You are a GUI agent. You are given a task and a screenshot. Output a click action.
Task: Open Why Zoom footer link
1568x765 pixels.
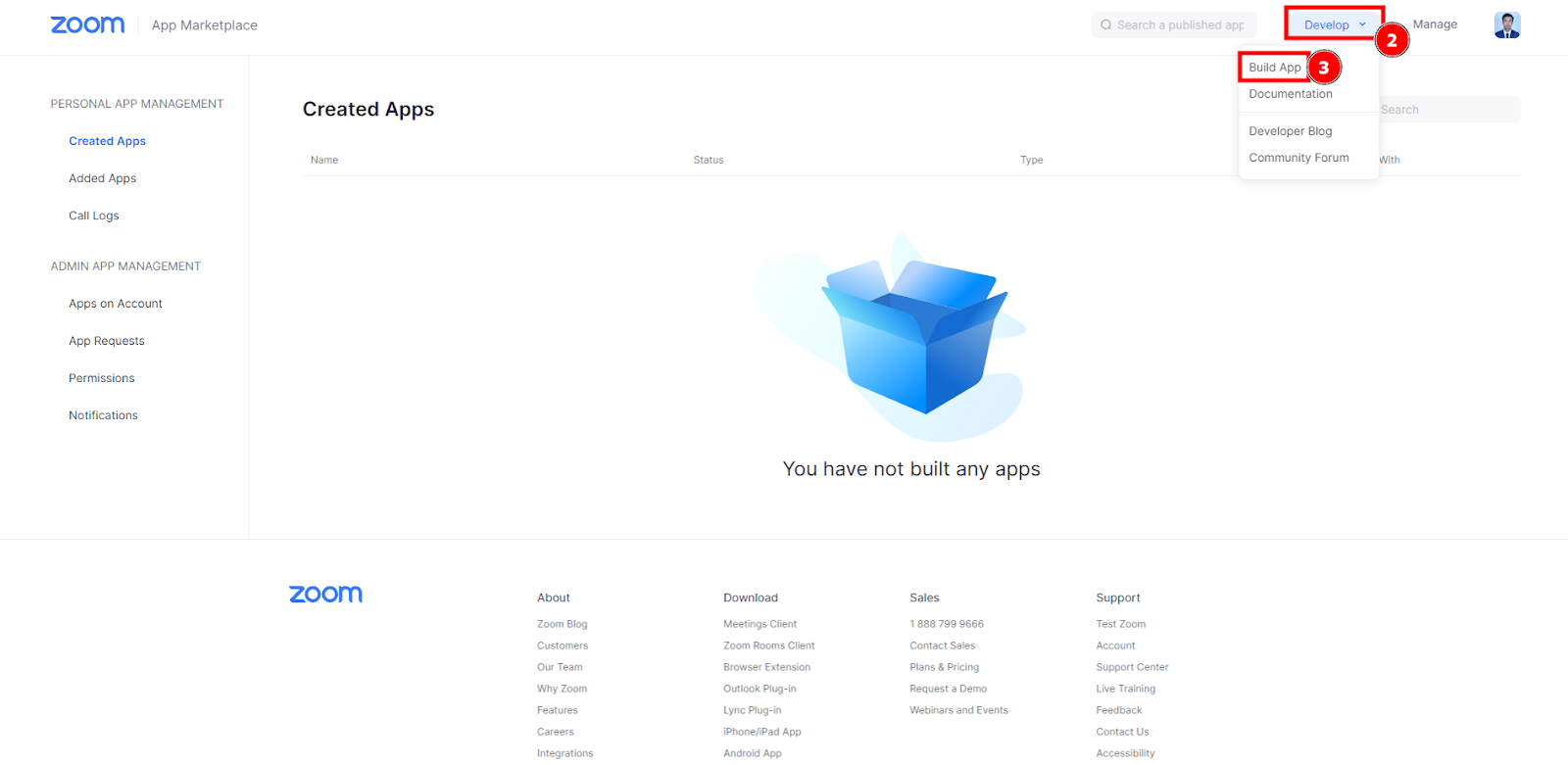pyautogui.click(x=562, y=689)
